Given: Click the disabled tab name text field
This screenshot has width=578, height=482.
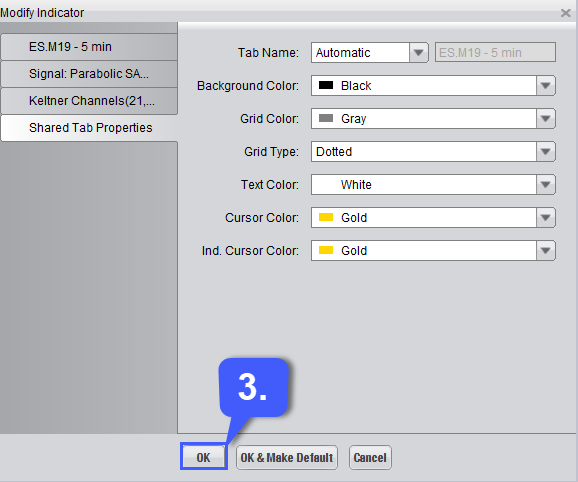Looking at the screenshot, I should click(495, 52).
